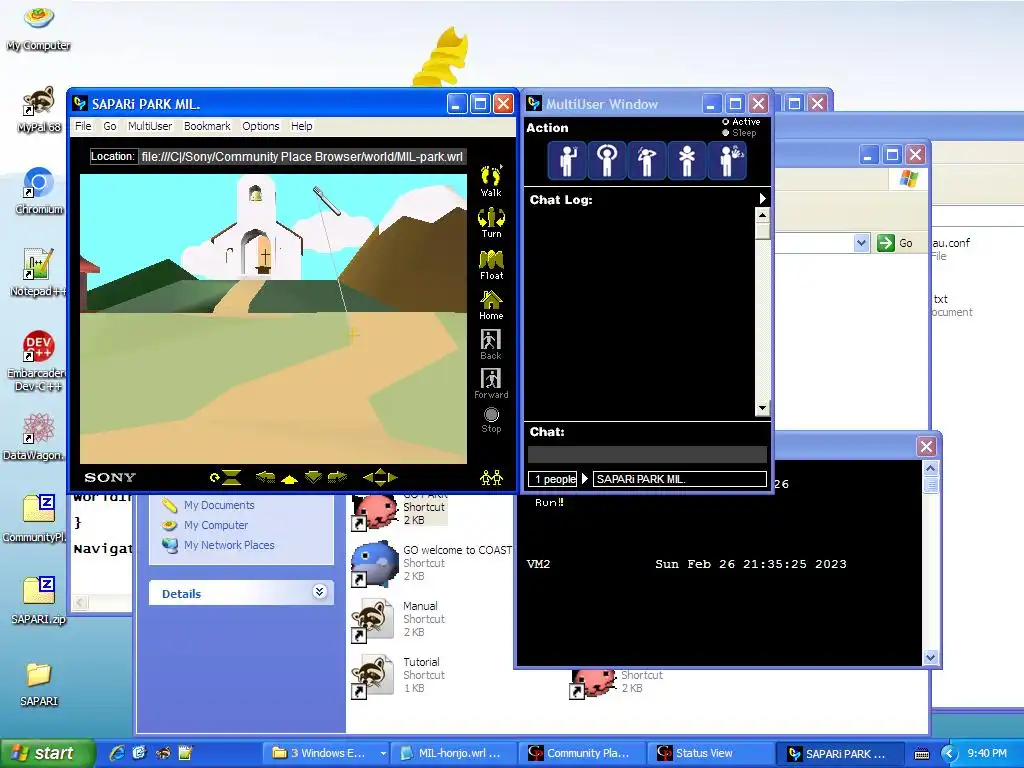
Task: Open the DataWagon desktop shortcut
Action: [x=38, y=436]
